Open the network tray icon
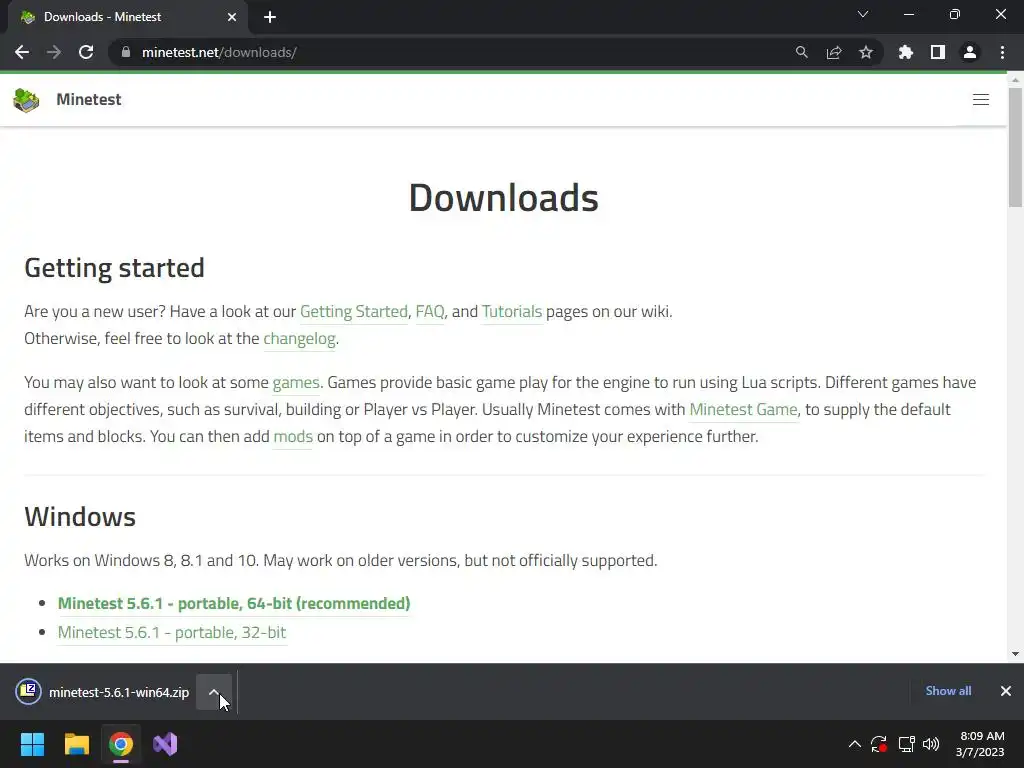The image size is (1024, 768). click(906, 744)
